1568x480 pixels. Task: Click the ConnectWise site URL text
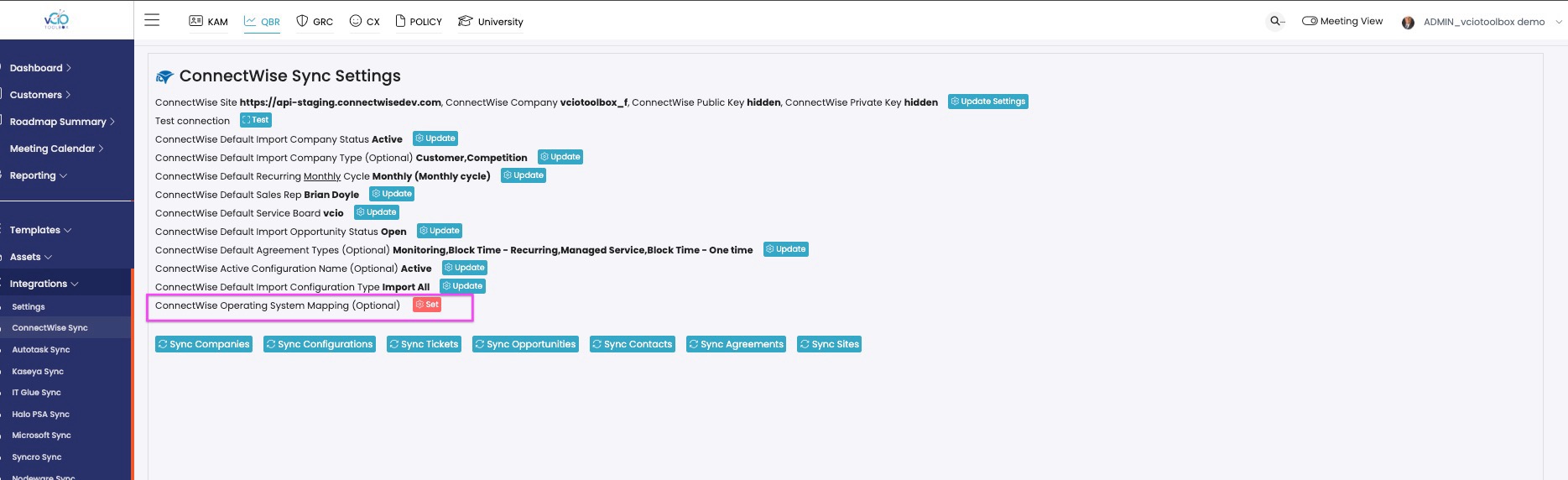pos(341,102)
